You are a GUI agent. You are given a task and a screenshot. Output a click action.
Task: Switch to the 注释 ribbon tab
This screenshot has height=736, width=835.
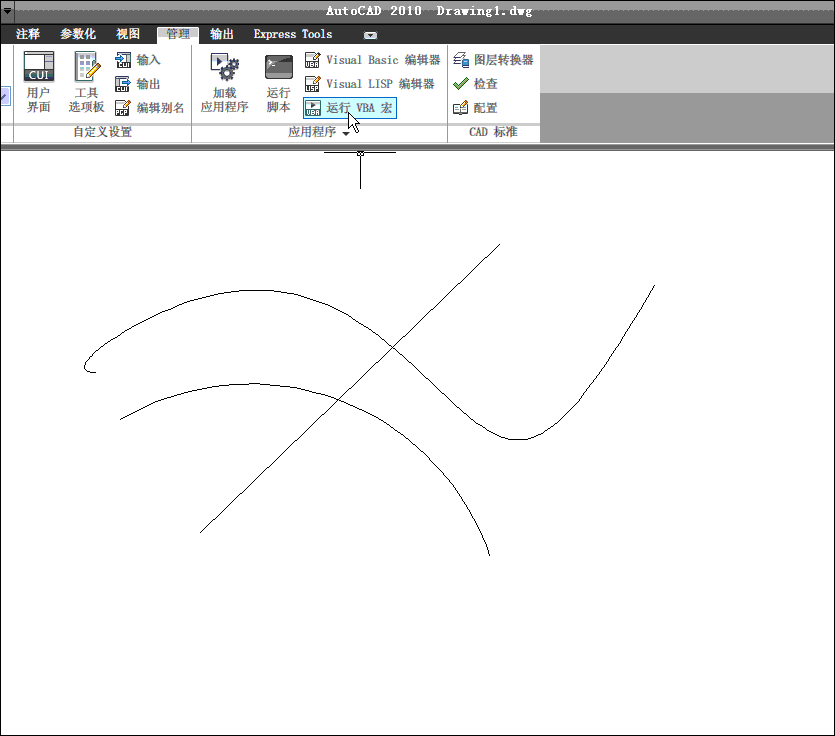pos(28,34)
